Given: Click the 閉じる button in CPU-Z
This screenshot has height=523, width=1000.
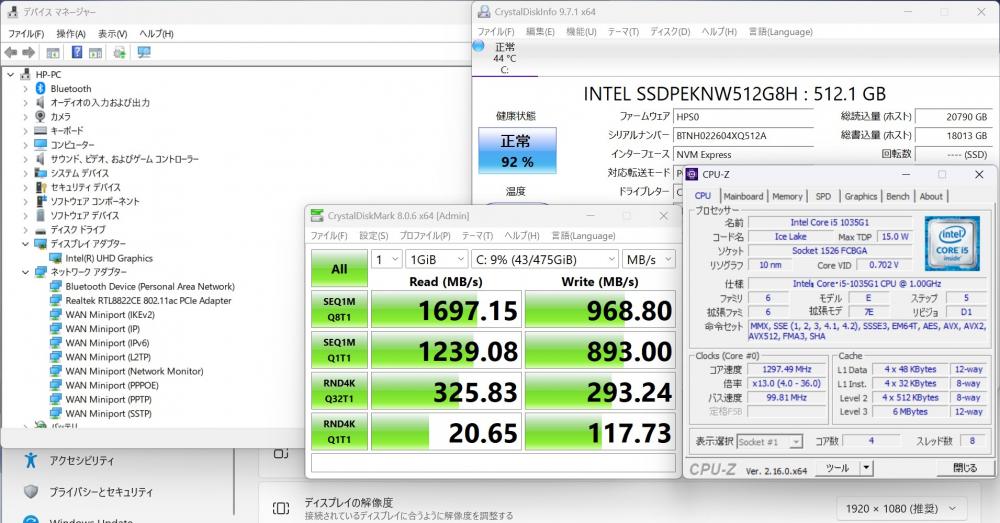Looking at the screenshot, I should 965,468.
